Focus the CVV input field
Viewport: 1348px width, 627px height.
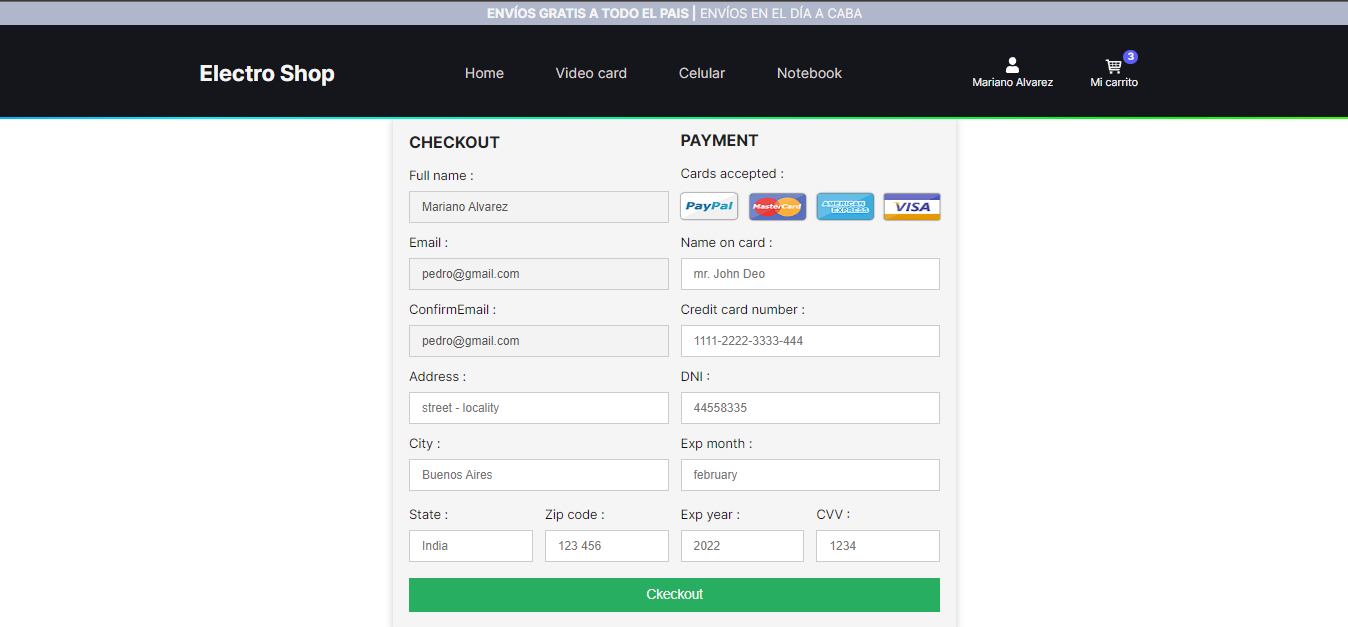tap(877, 545)
